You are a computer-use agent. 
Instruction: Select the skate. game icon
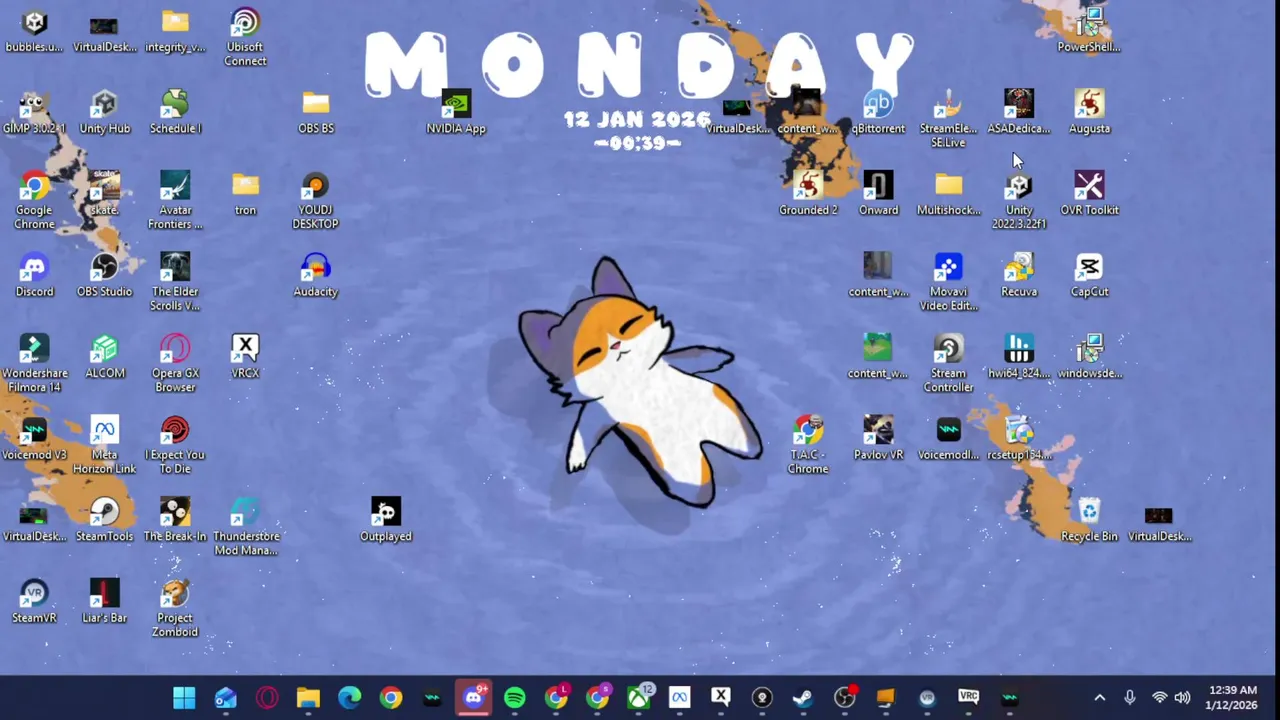click(x=104, y=194)
